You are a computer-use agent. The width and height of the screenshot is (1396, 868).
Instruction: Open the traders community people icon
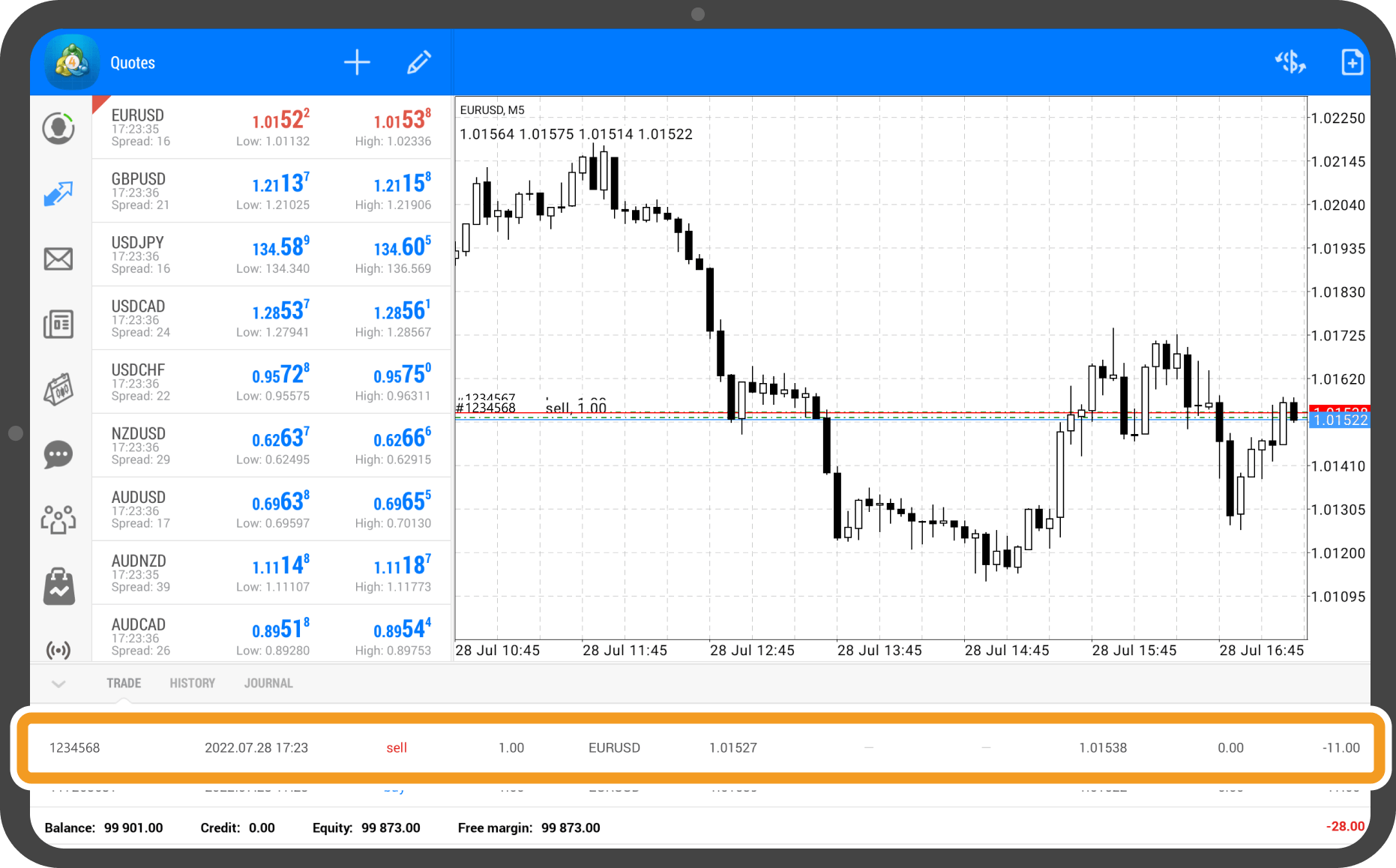58,519
